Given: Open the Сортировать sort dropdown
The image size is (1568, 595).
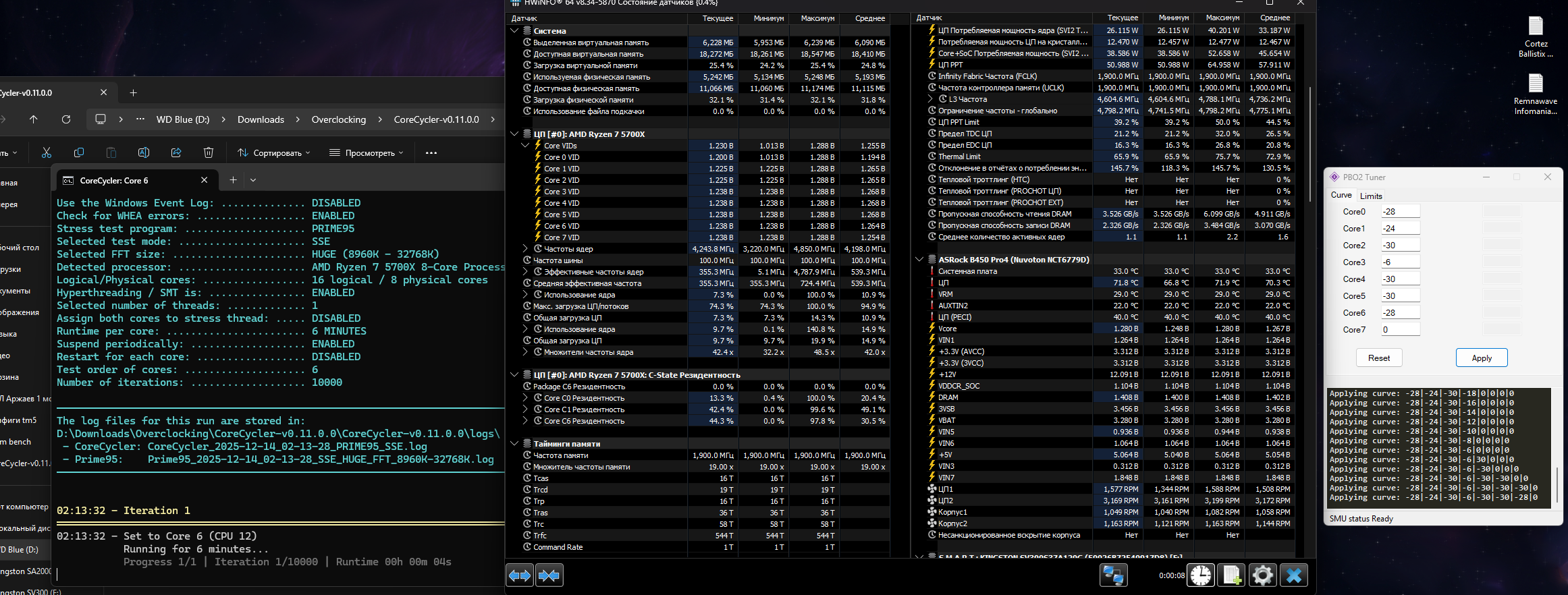Looking at the screenshot, I should pos(274,153).
